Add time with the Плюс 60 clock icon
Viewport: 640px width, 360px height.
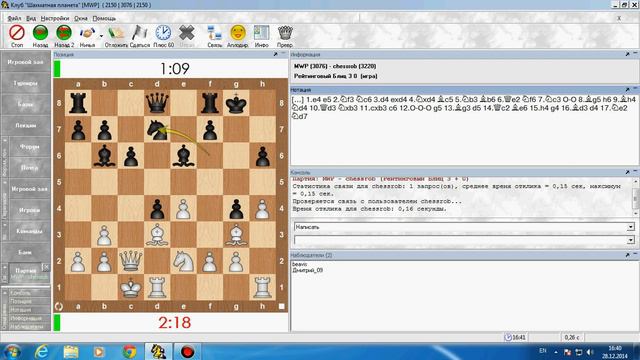(x=163, y=33)
